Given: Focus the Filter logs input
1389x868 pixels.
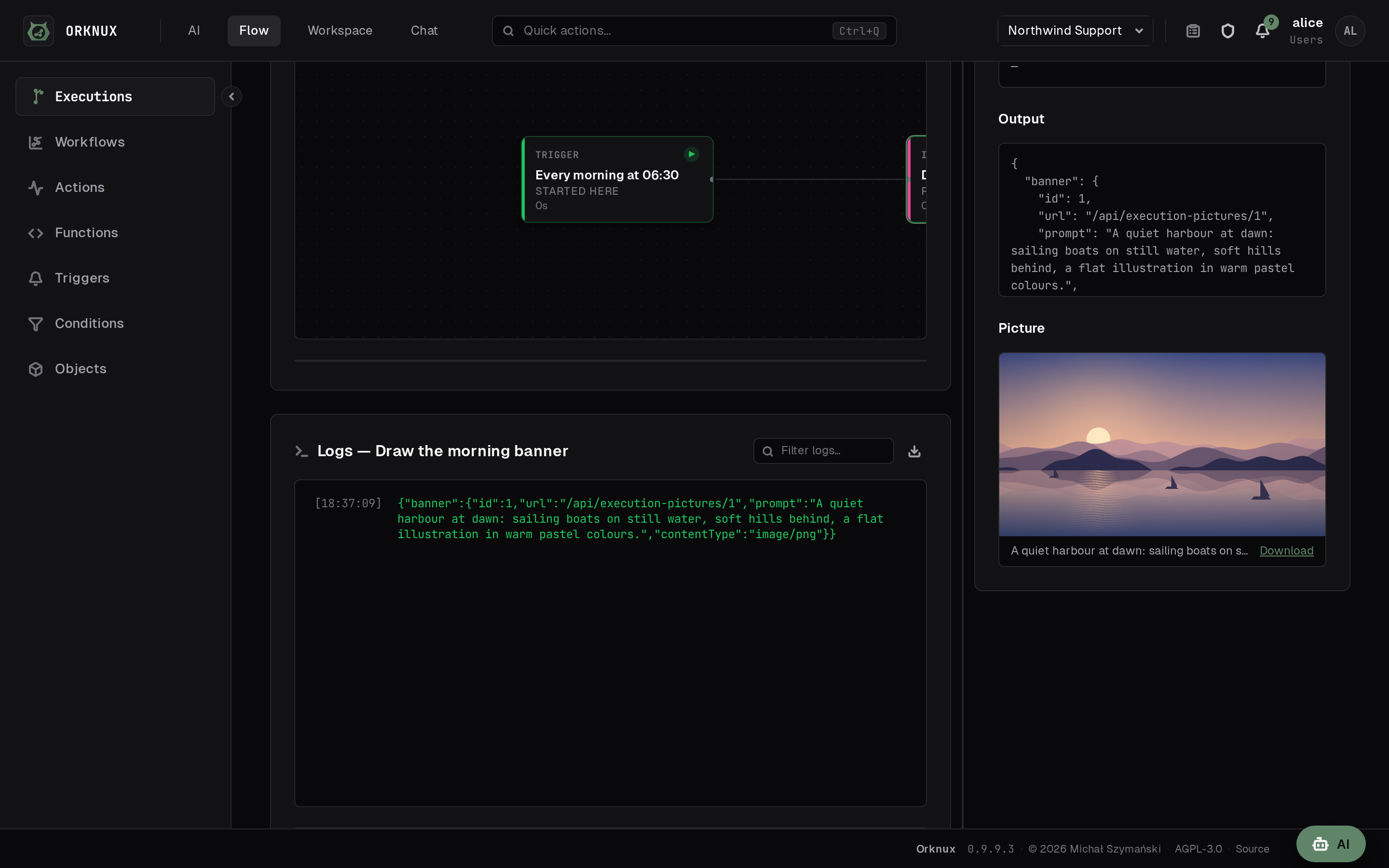Looking at the screenshot, I should click(823, 451).
